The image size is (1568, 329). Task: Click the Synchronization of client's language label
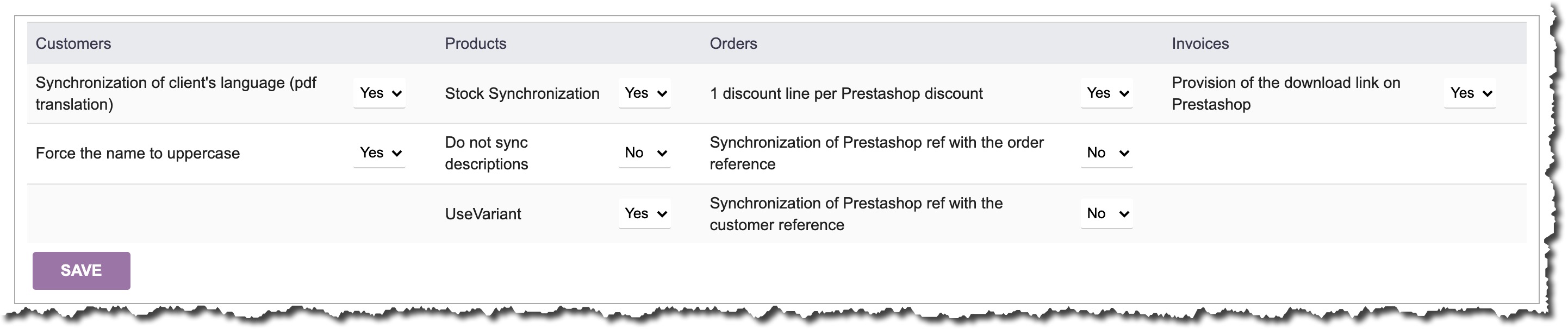pyautogui.click(x=176, y=94)
